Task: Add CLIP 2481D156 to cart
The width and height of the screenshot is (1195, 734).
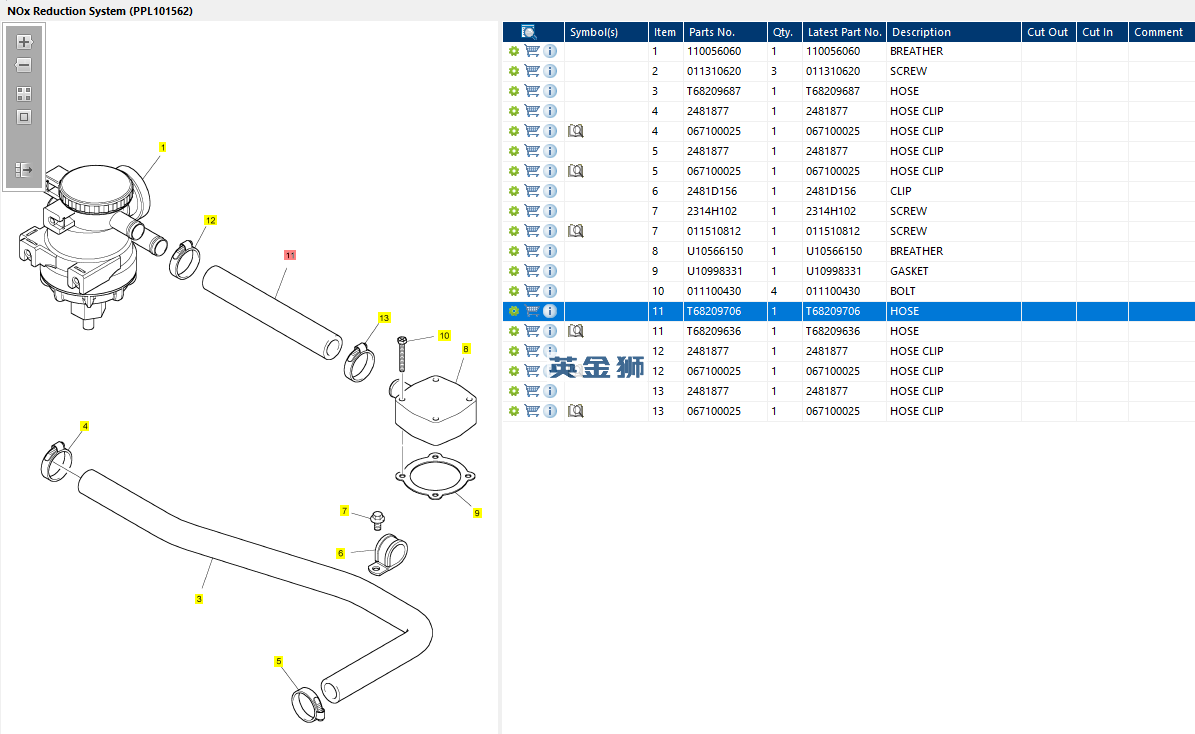Action: coord(532,191)
